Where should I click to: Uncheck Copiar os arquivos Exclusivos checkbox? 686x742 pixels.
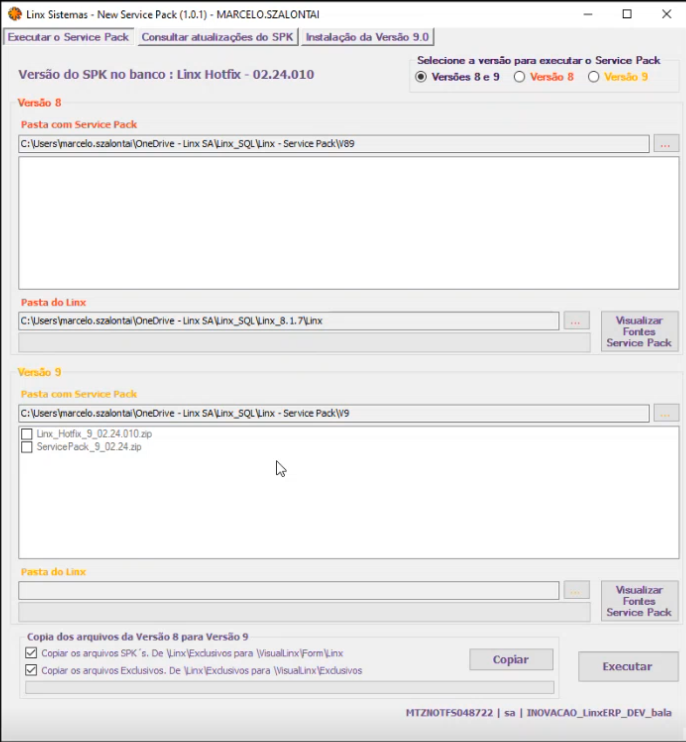[31, 670]
